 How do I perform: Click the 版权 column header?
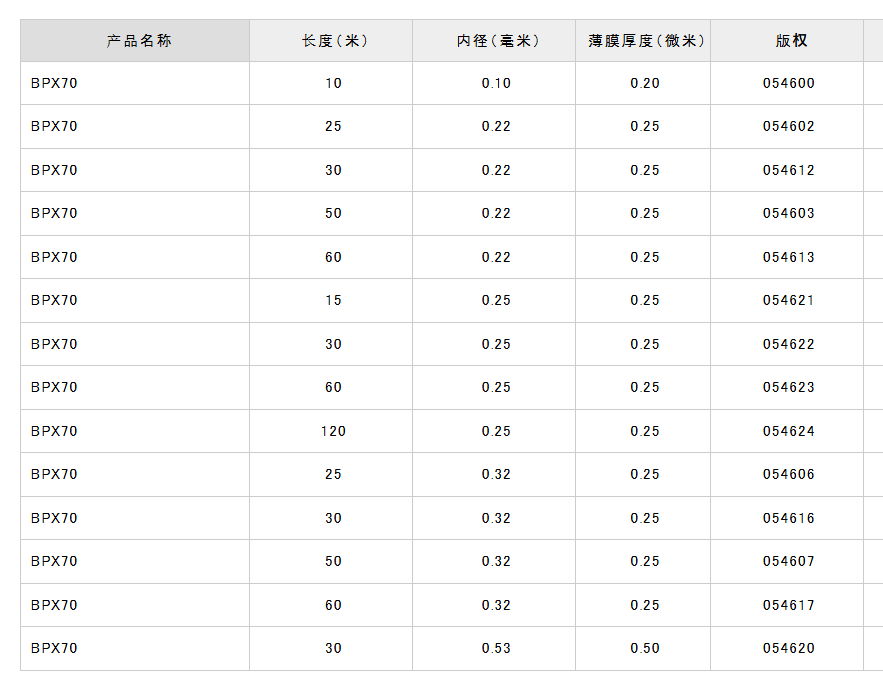[x=790, y=41]
